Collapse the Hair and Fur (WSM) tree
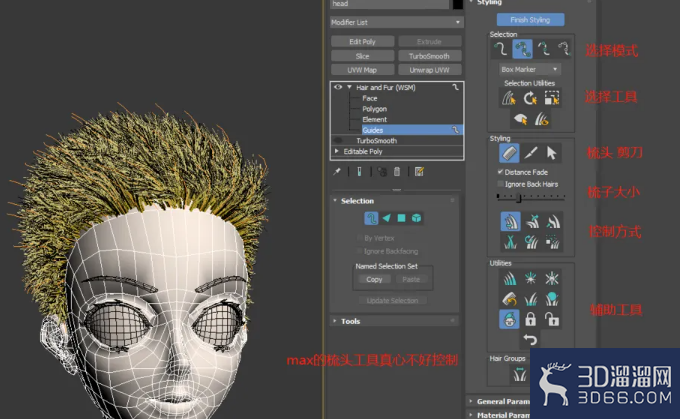 point(349,87)
